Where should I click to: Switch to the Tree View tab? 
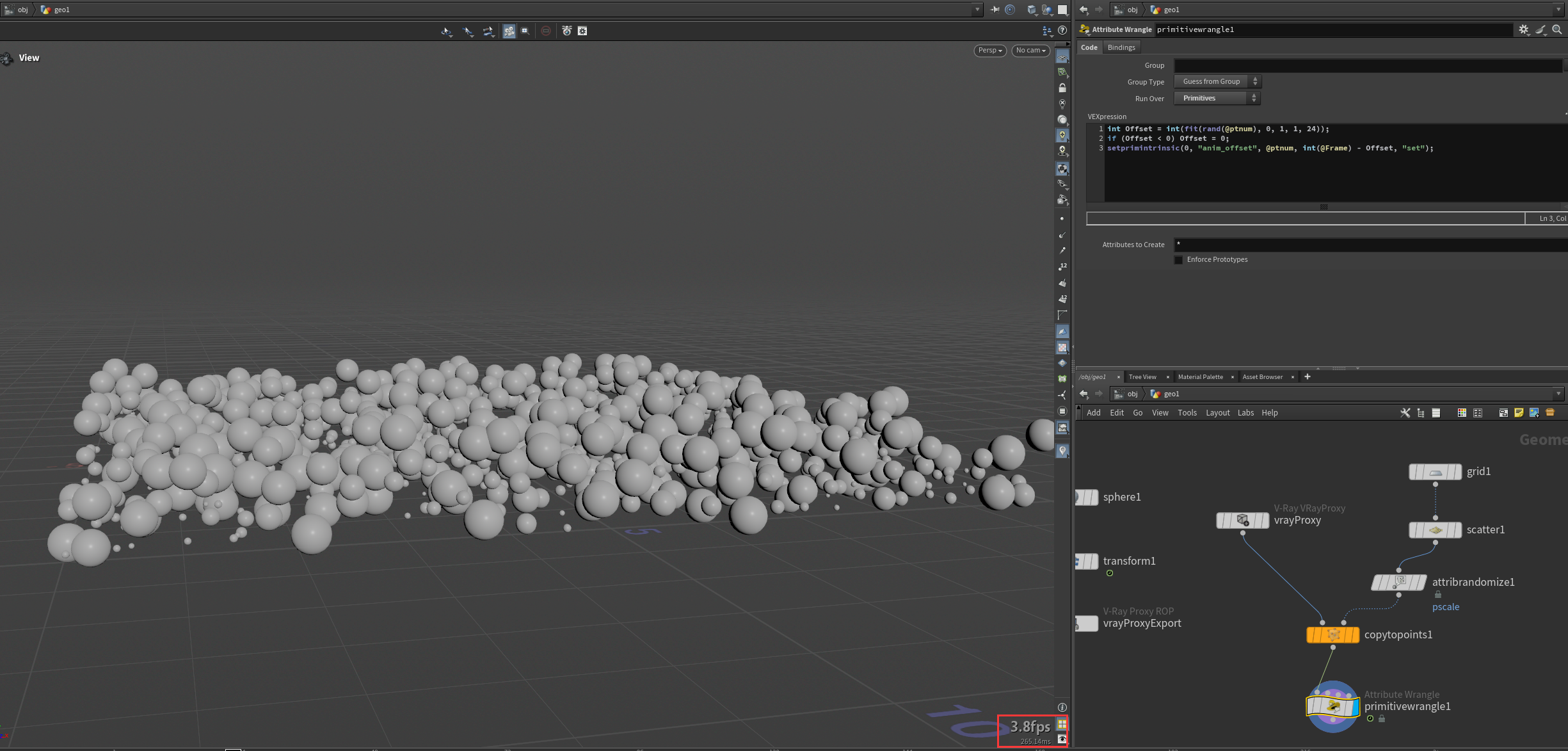tap(1142, 377)
